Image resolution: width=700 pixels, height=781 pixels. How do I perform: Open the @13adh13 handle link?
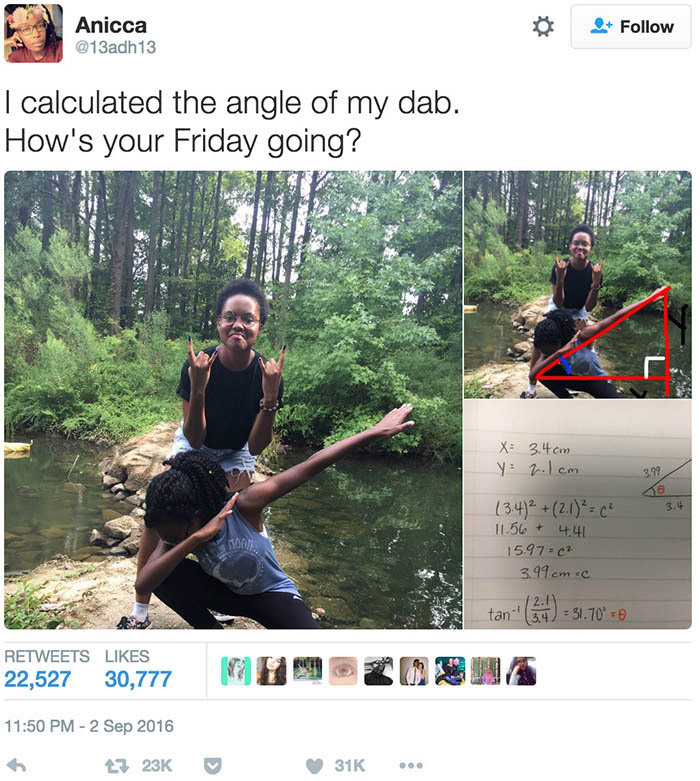pos(116,47)
